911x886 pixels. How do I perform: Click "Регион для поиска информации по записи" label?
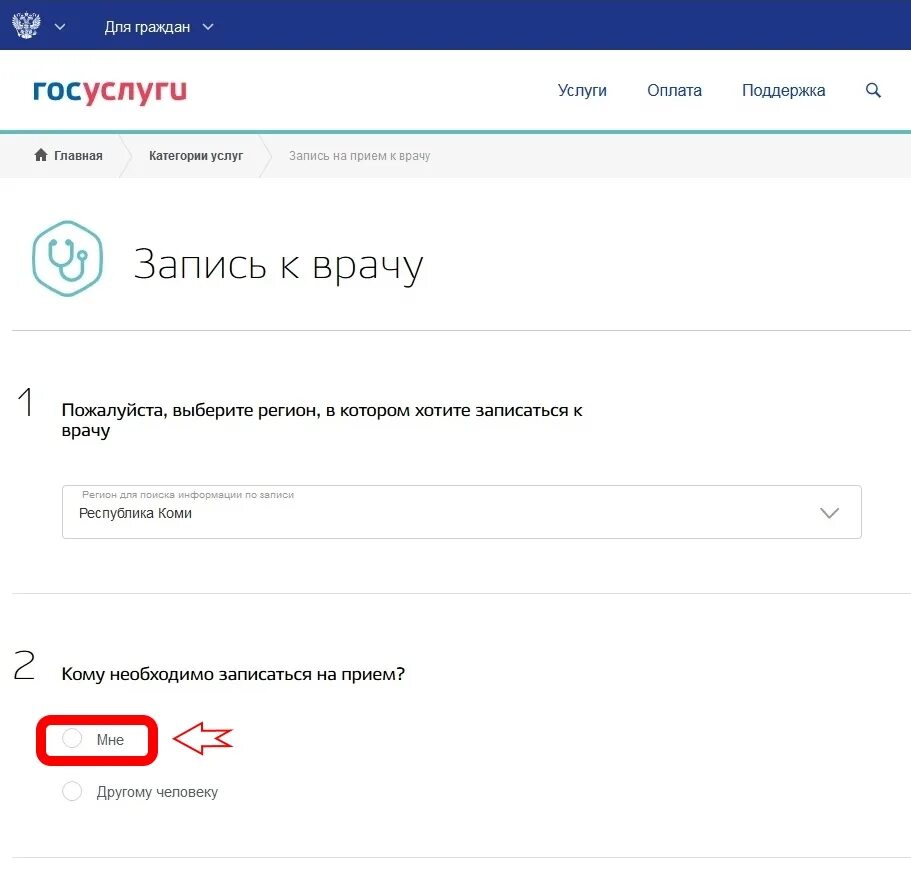coord(188,494)
